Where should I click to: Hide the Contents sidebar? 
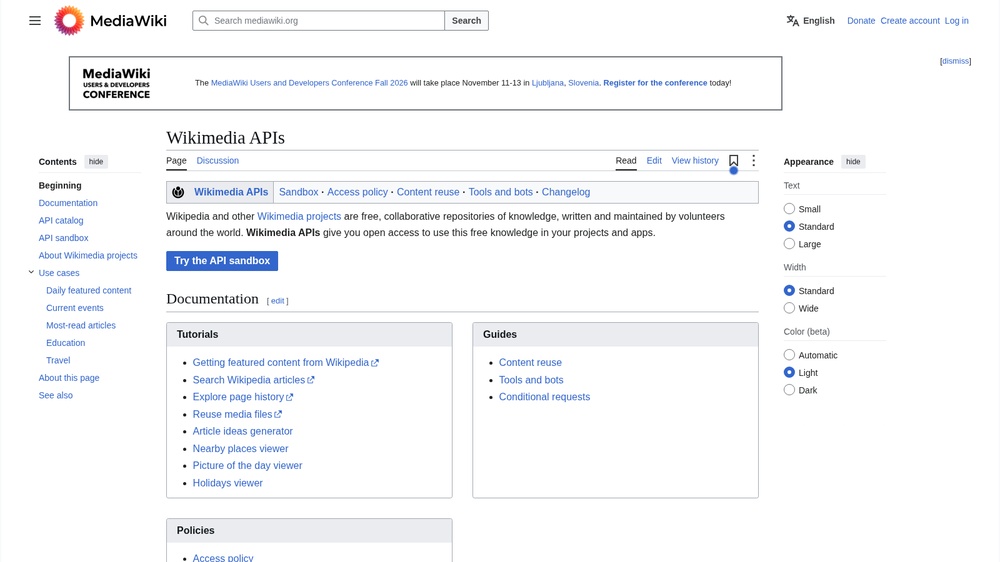tap(96, 161)
